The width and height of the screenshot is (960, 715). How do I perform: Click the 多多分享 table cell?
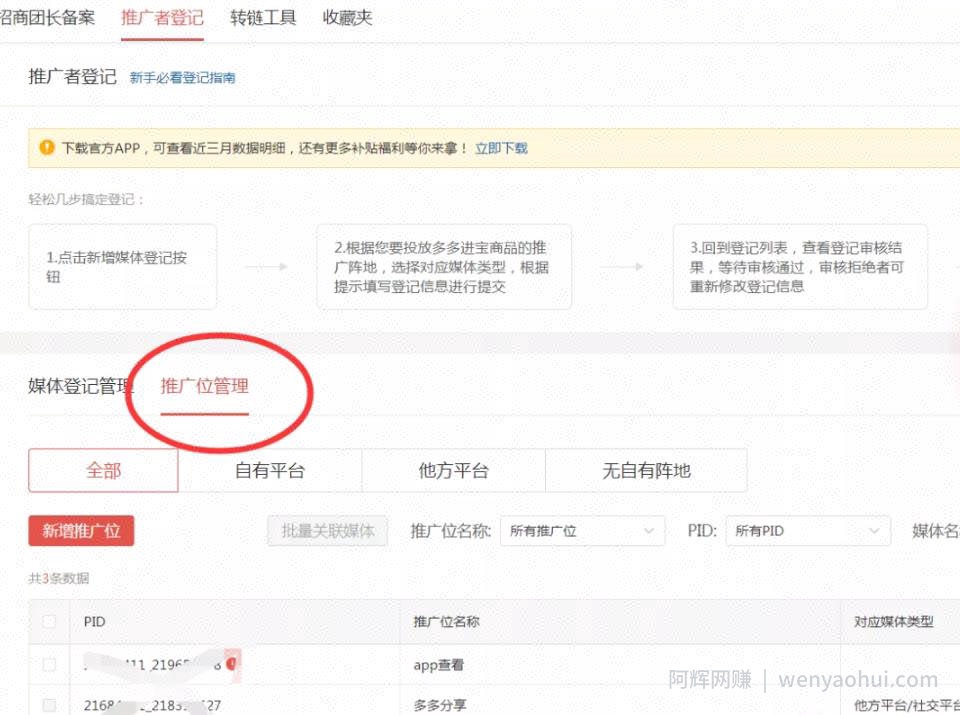(x=440, y=705)
